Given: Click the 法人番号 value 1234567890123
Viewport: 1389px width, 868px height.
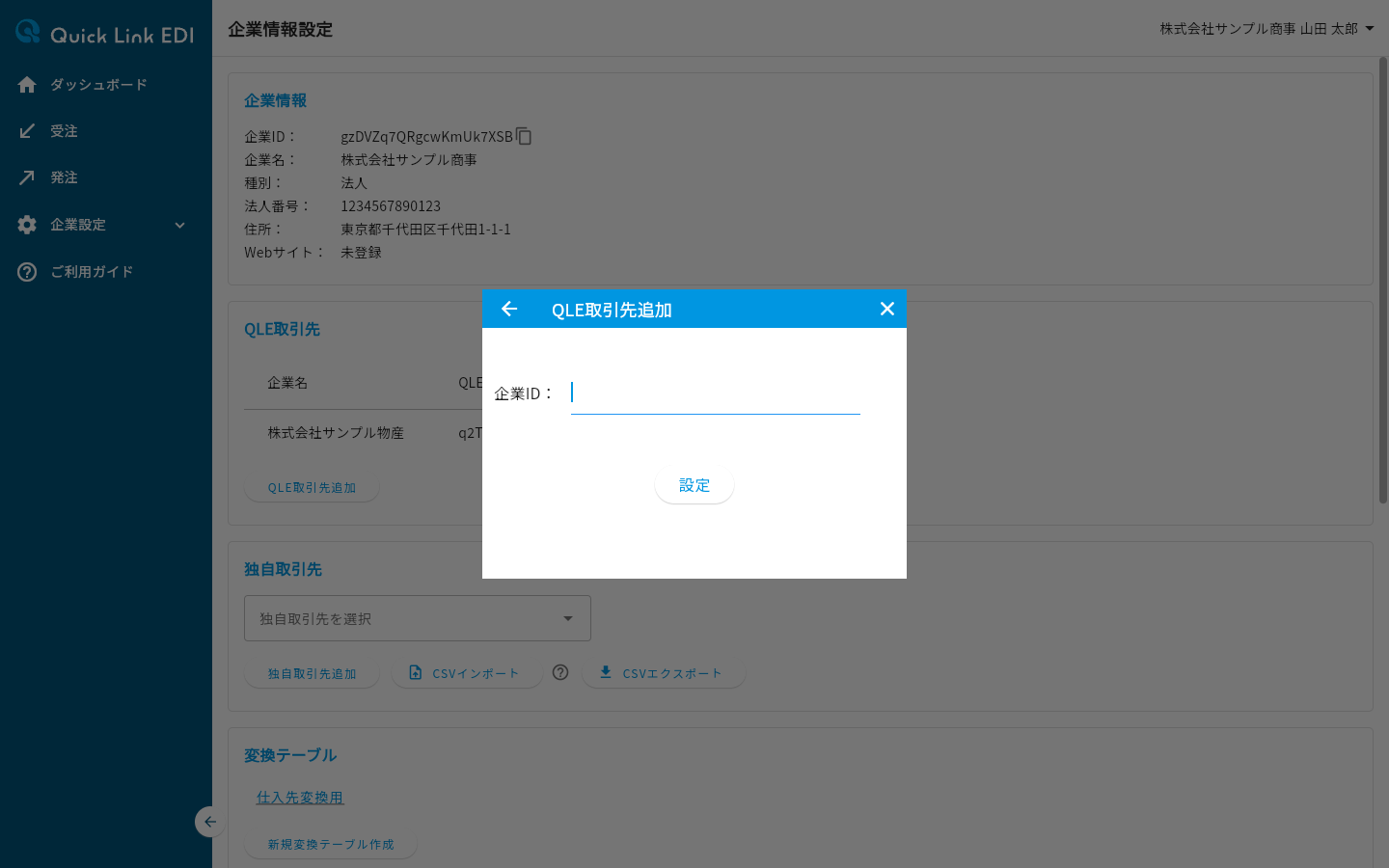Looking at the screenshot, I should [x=391, y=206].
